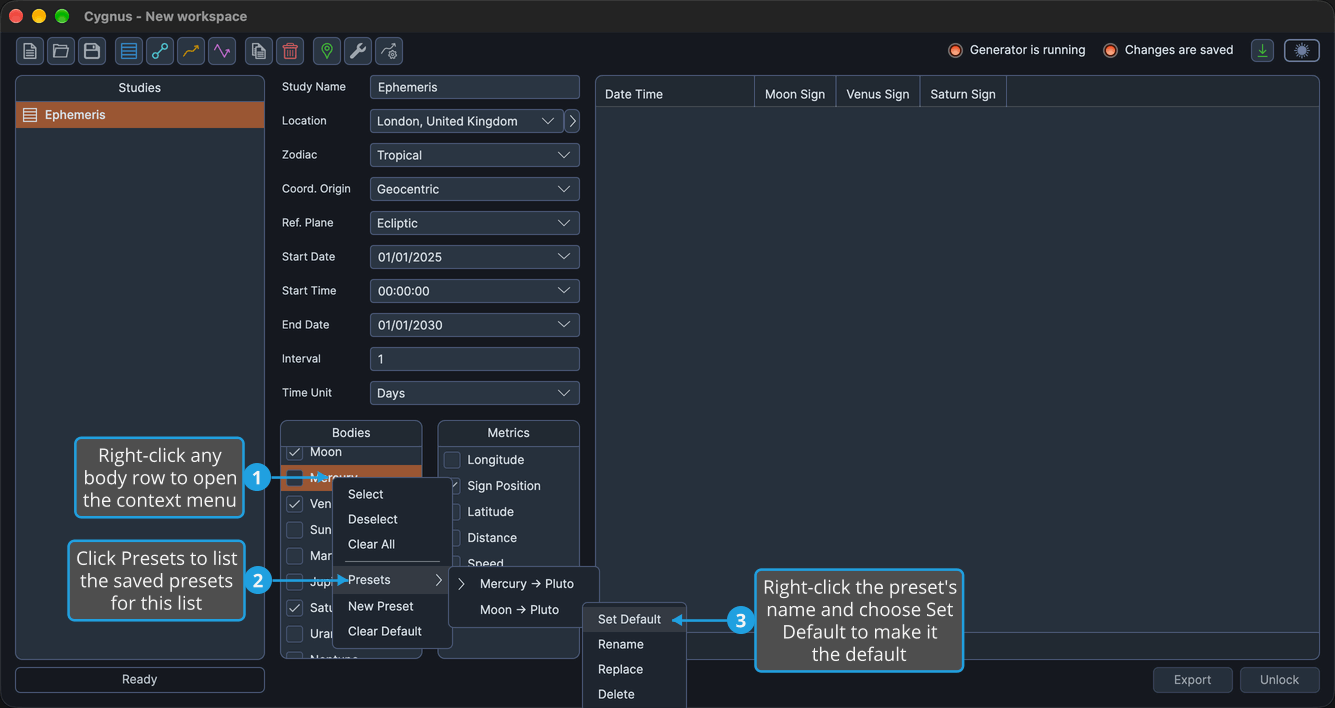Click the orange trend arrow icon
Image resolution: width=1335 pixels, height=708 pixels.
pyautogui.click(x=191, y=51)
